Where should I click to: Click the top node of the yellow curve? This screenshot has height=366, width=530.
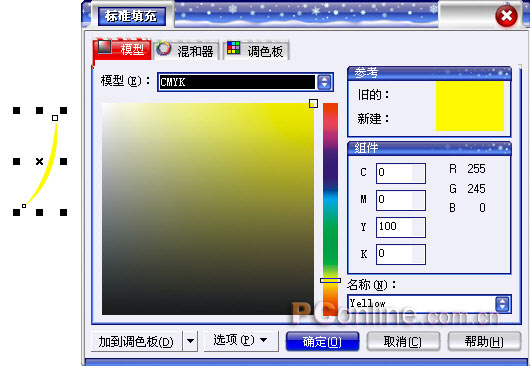pyautogui.click(x=55, y=118)
